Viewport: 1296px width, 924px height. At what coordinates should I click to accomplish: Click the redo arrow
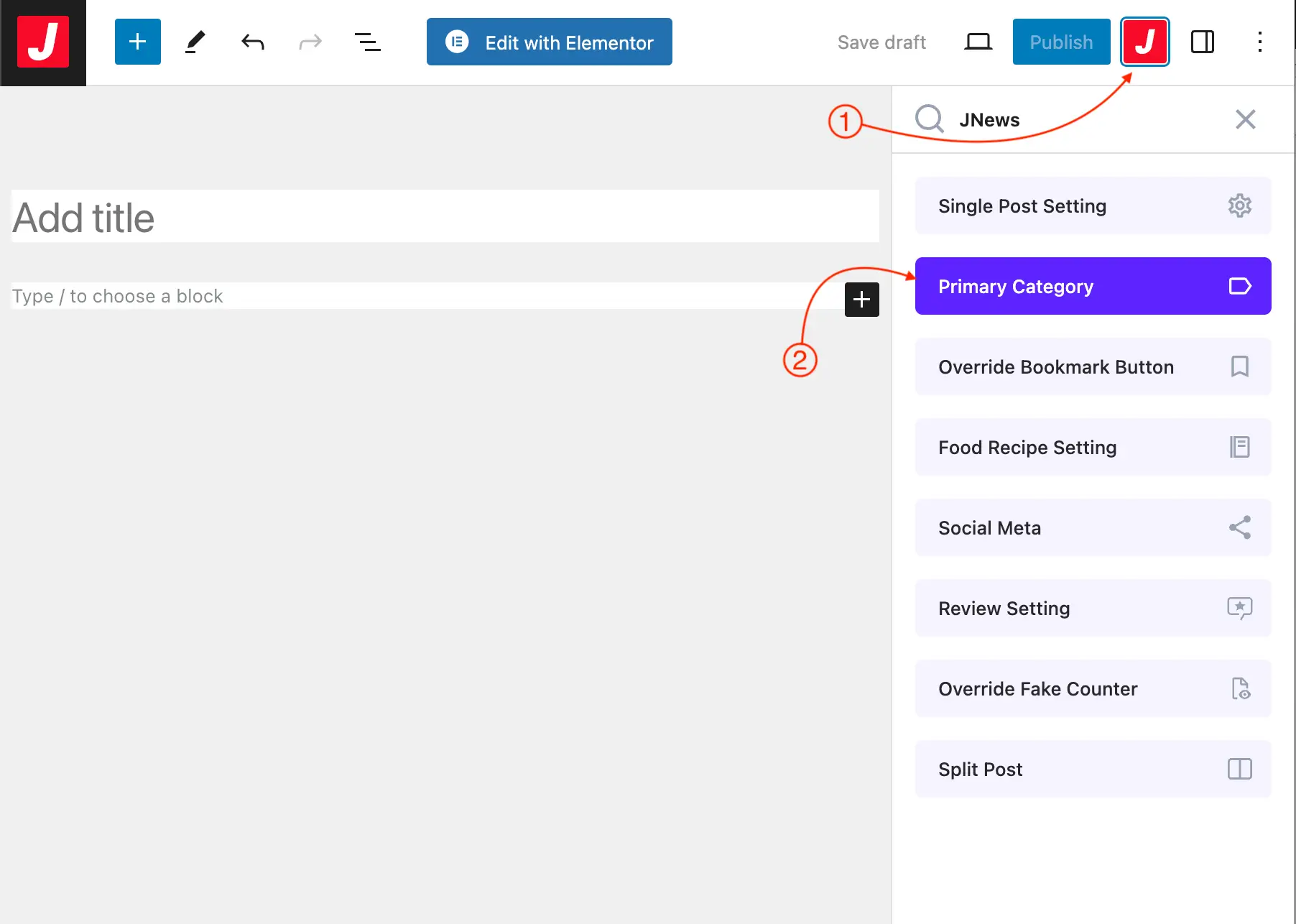coord(310,42)
